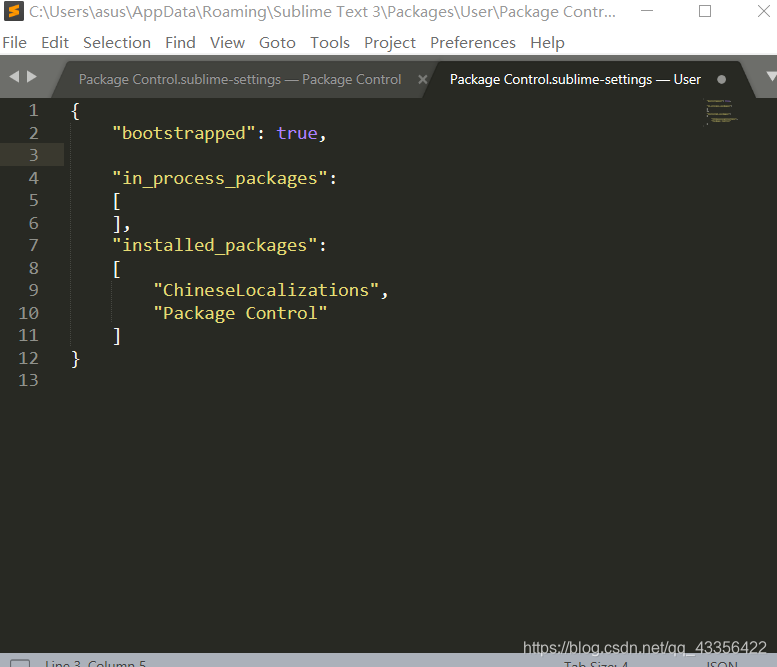Click the Tab Size indicator in status bar

pyautogui.click(x=596, y=664)
